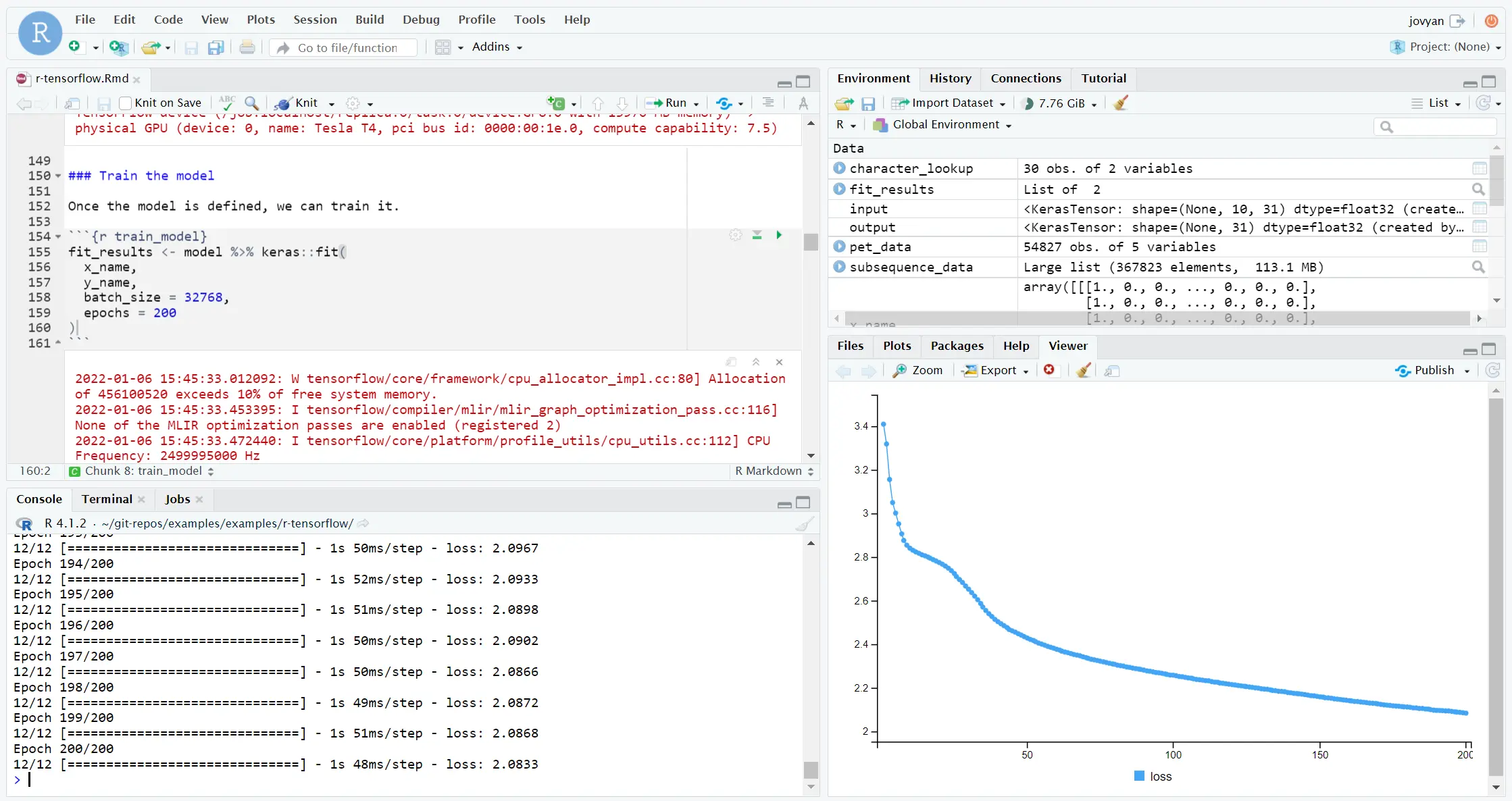
Task: Fold the Train the model section at line 150
Action: pyautogui.click(x=58, y=176)
